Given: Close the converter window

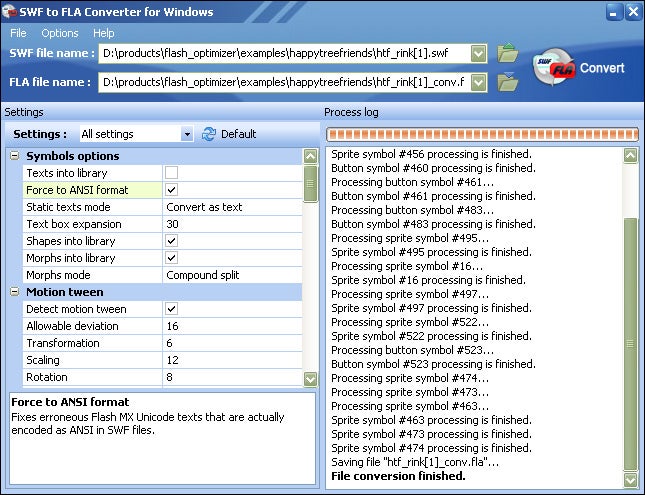Looking at the screenshot, I should [633, 12].
